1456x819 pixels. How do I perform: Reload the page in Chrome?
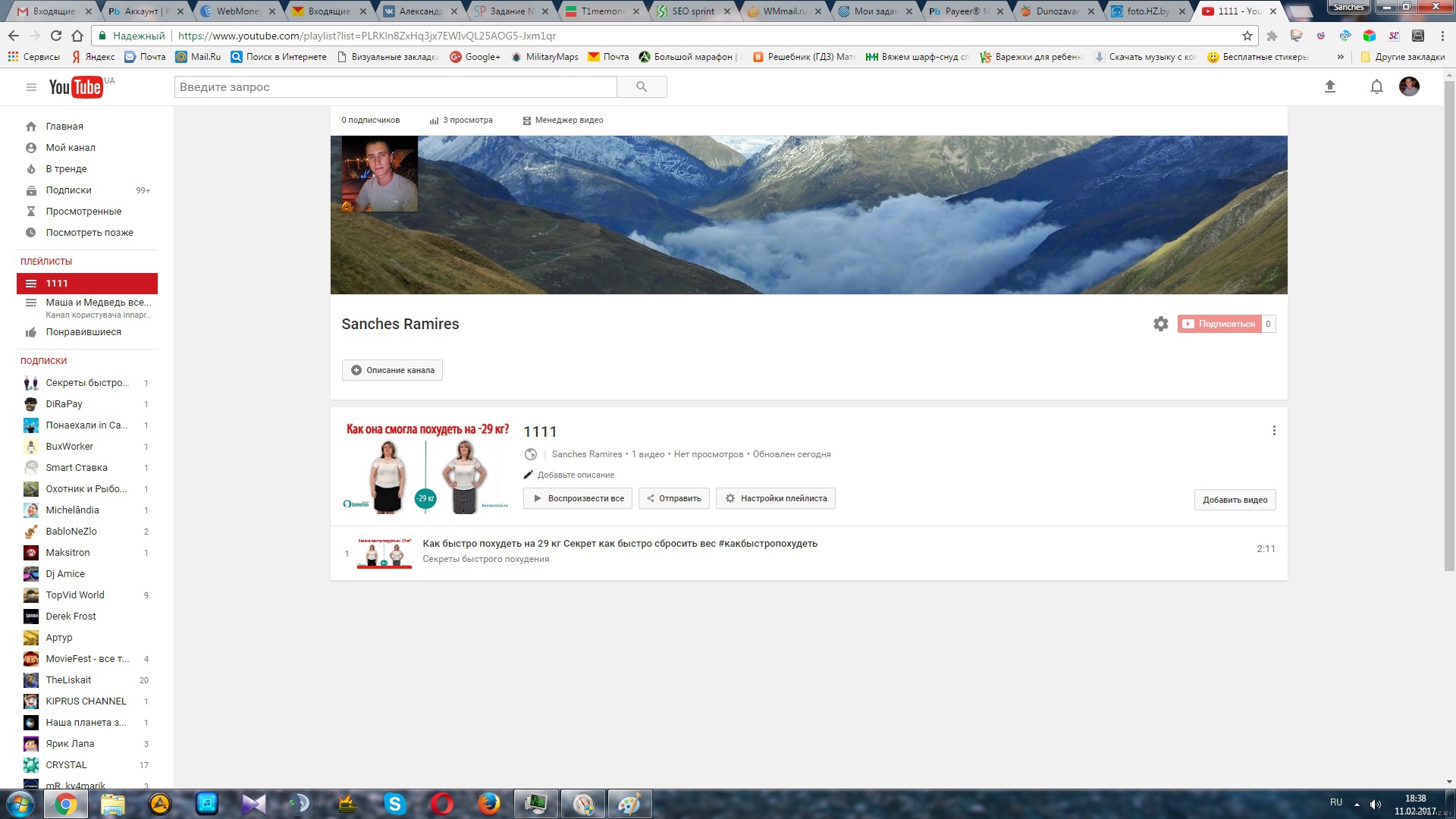[55, 36]
